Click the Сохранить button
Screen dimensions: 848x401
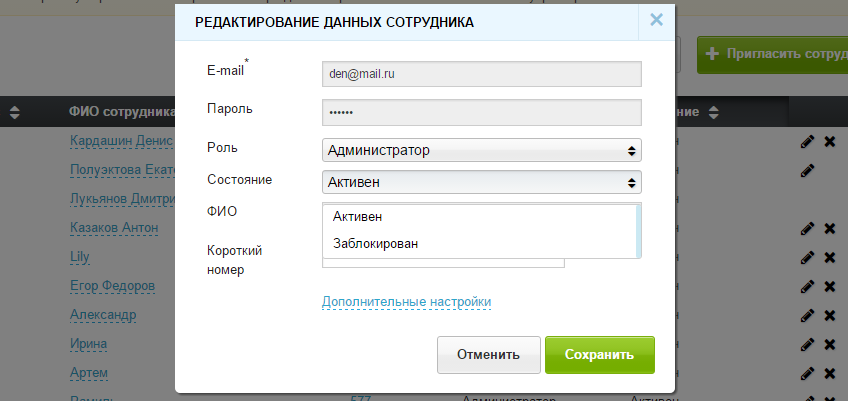point(600,355)
